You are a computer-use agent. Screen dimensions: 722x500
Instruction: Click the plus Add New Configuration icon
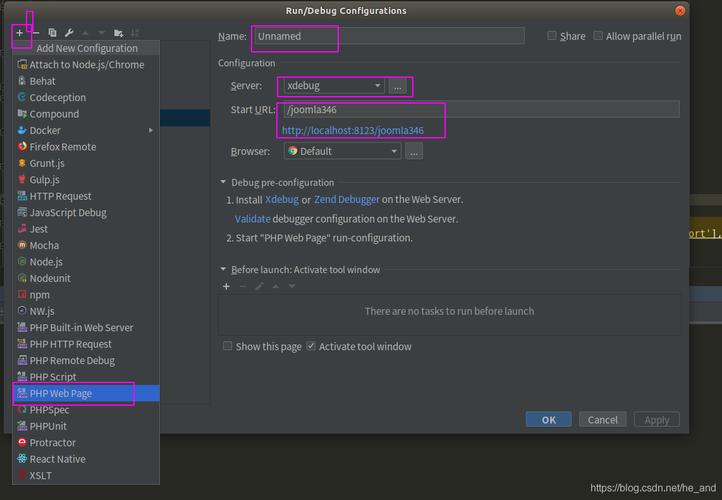(x=19, y=33)
